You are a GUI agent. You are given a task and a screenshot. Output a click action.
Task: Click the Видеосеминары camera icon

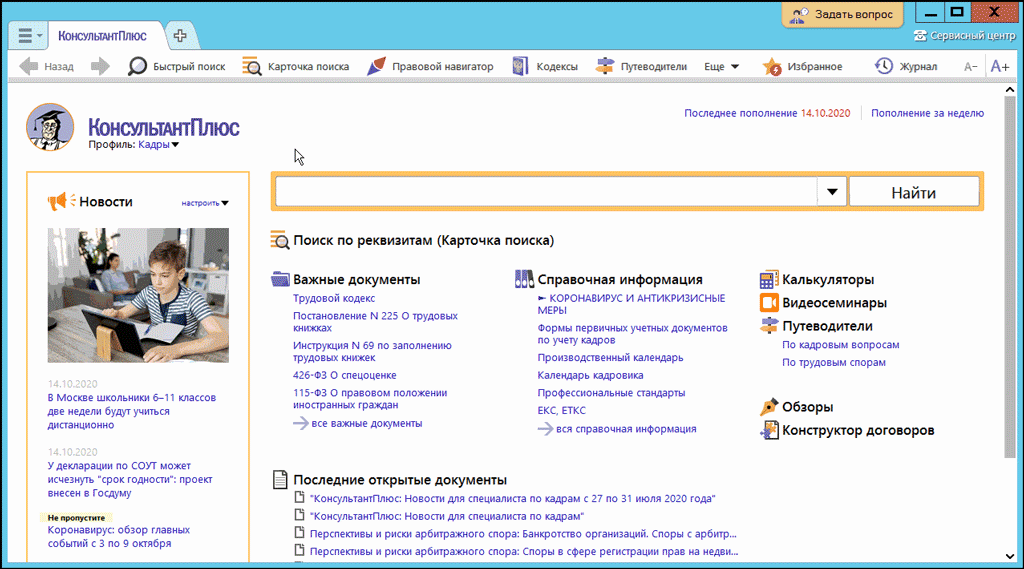pyautogui.click(x=769, y=302)
